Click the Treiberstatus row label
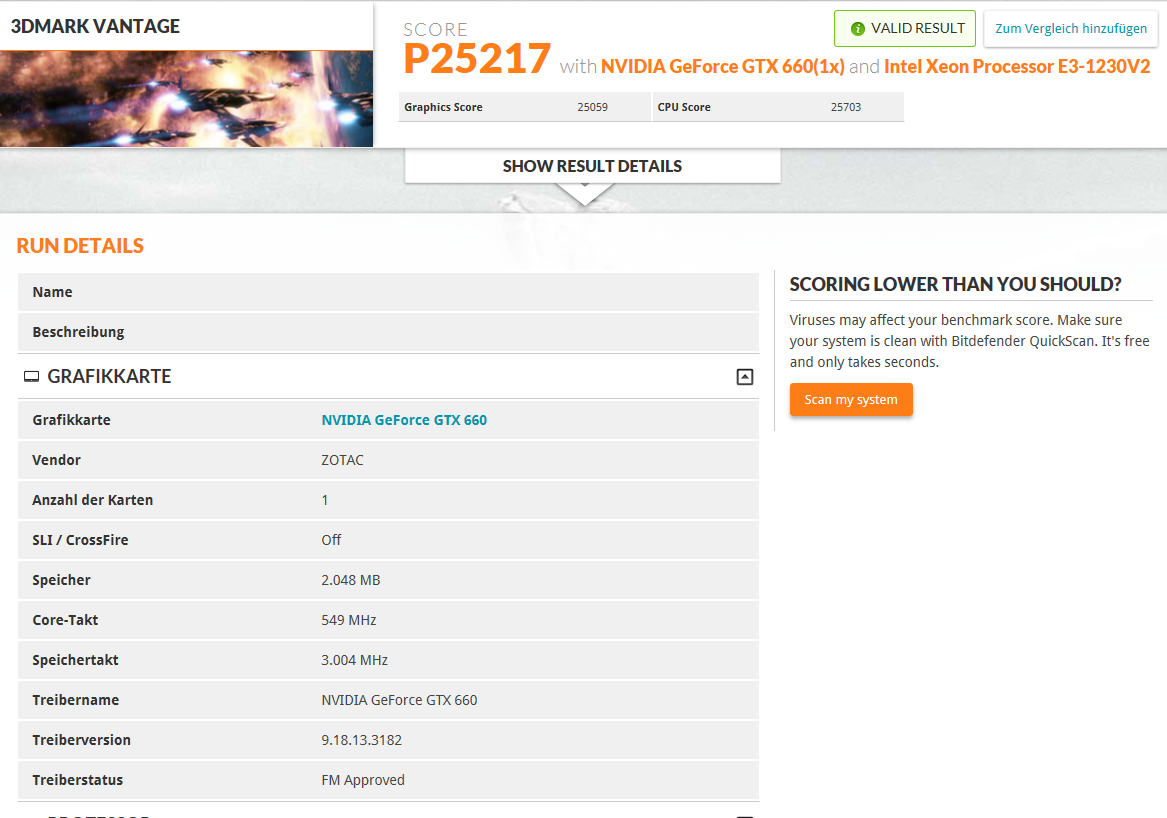1167x818 pixels. pyautogui.click(x=77, y=780)
